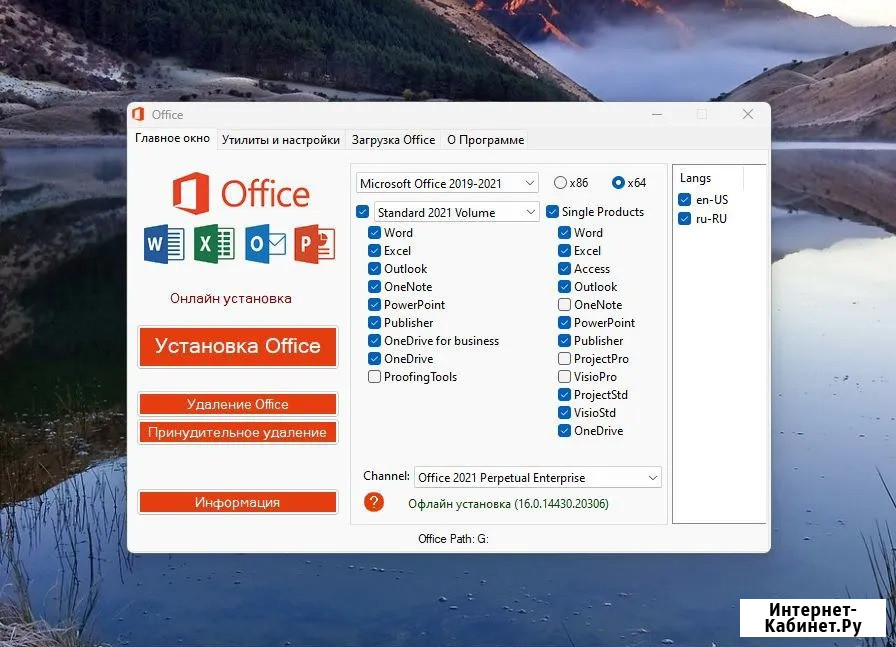Toggle the checkbox beside Standard 2021 Volume

click(x=362, y=212)
